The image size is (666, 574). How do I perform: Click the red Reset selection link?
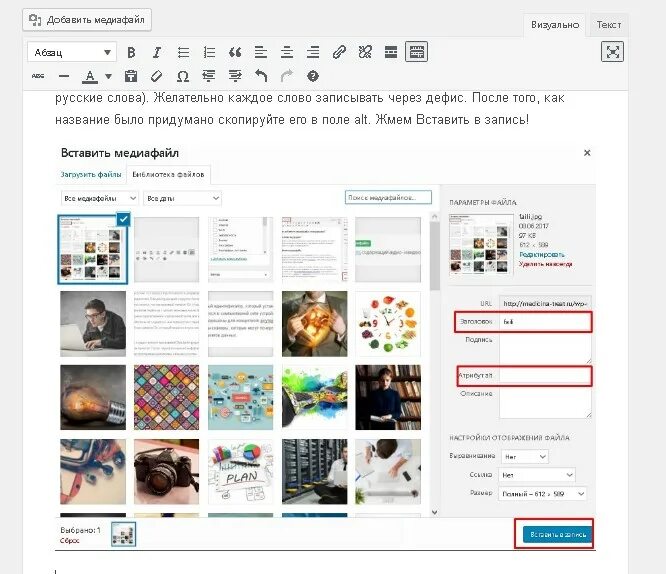pyautogui.click(x=70, y=541)
